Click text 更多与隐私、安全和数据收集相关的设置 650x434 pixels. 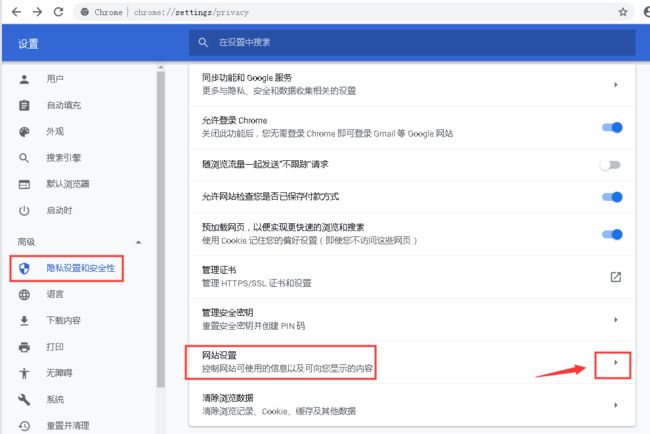coord(279,91)
